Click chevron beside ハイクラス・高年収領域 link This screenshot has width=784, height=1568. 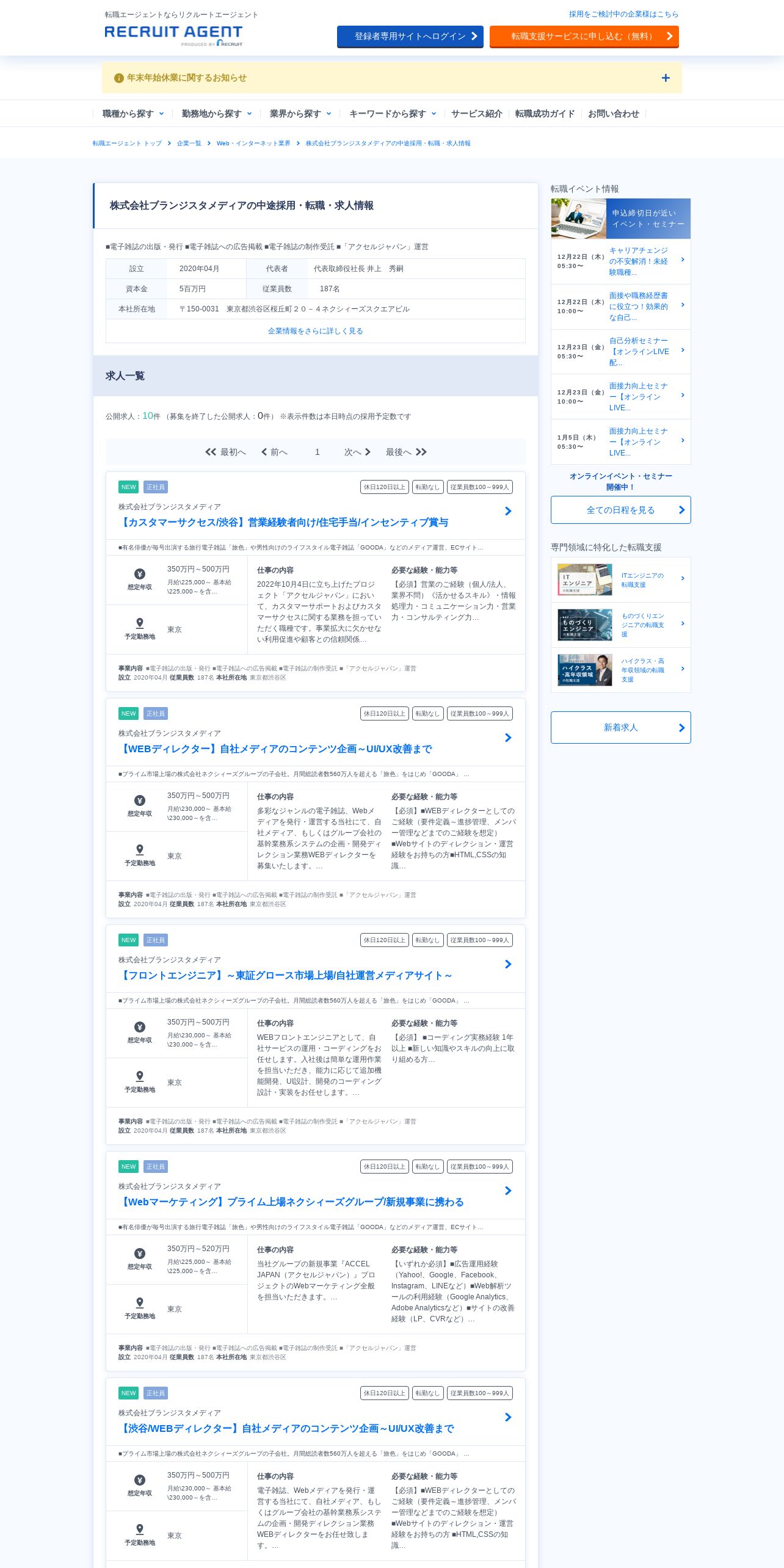pos(683,669)
